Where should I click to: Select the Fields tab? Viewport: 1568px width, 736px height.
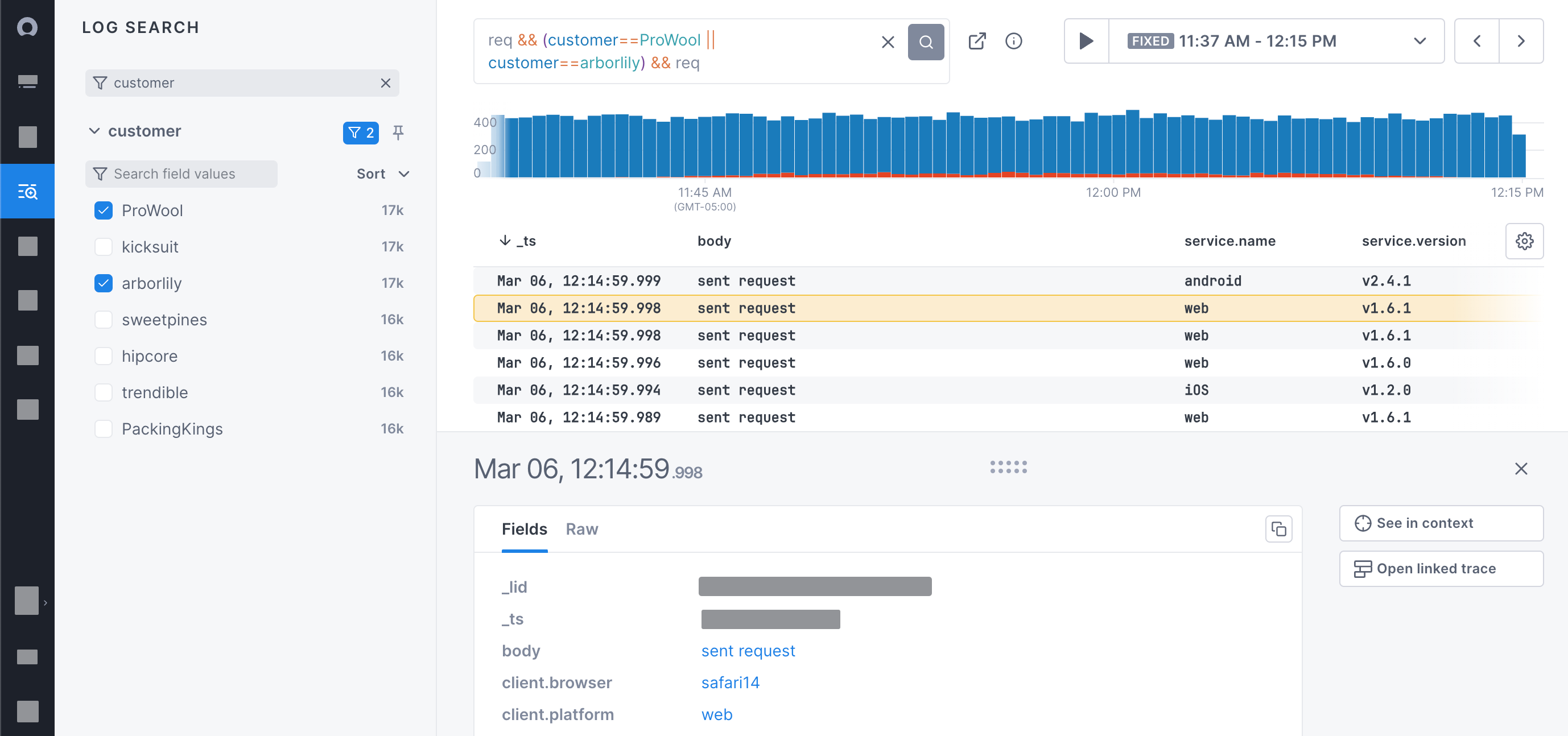click(x=524, y=529)
